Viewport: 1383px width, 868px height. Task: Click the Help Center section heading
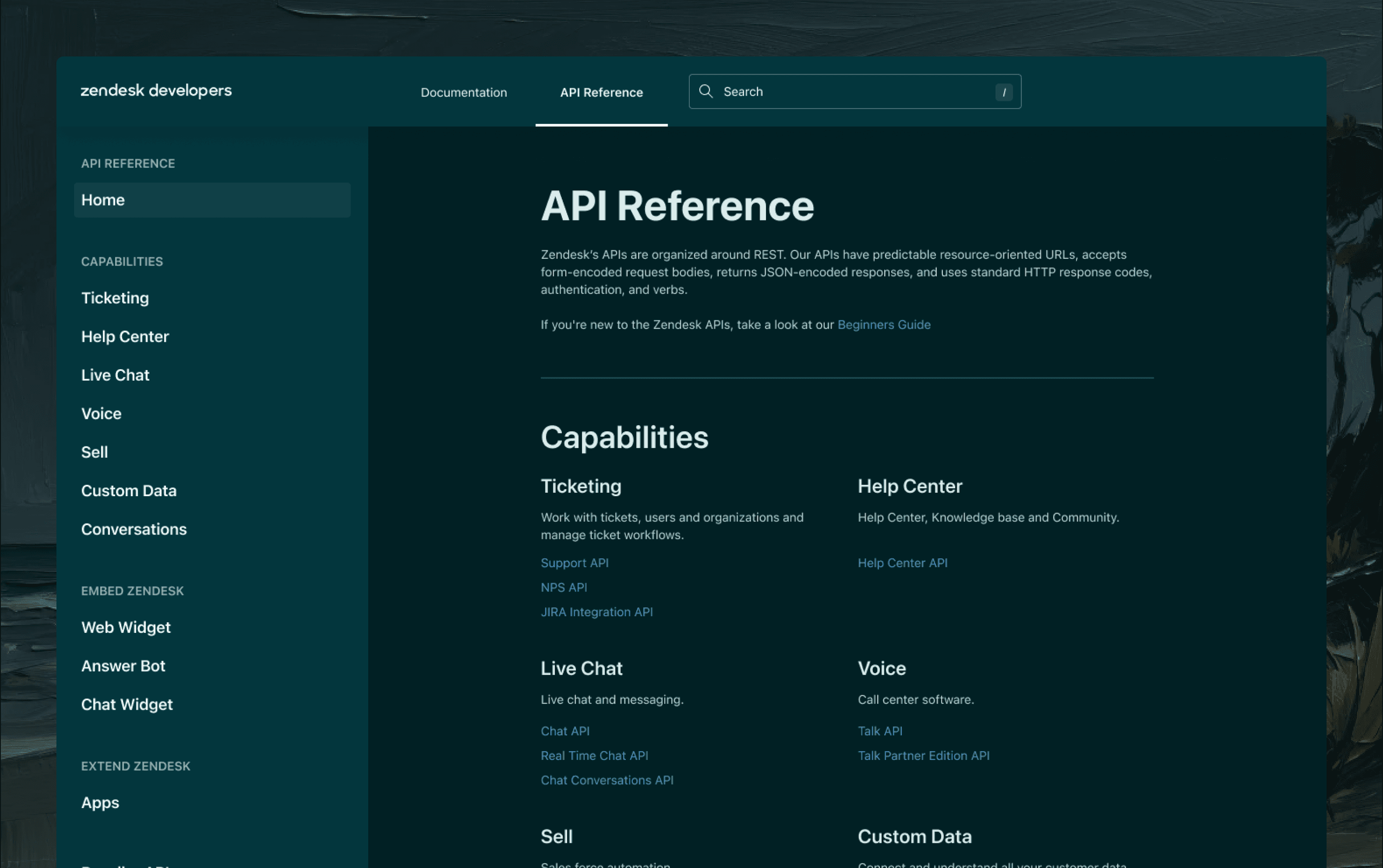tap(910, 486)
